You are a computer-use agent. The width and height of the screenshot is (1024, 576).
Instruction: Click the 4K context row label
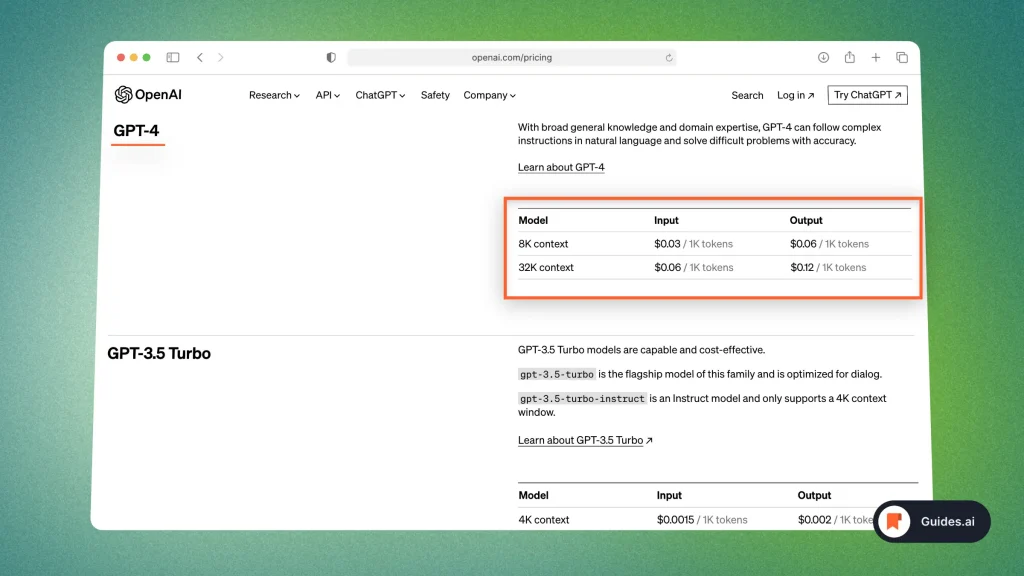coord(543,520)
